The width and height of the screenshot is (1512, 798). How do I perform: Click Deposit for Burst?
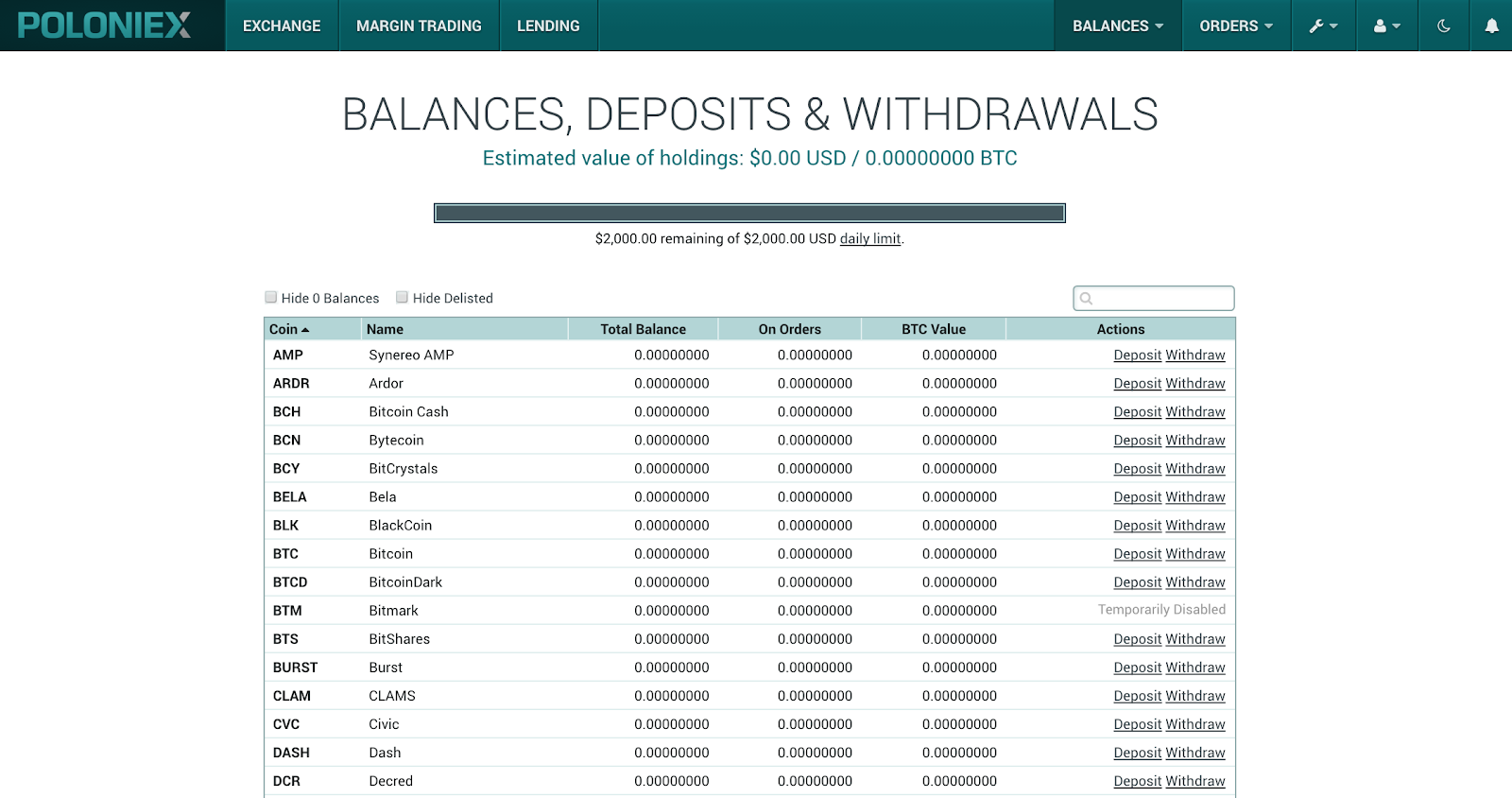1137,667
